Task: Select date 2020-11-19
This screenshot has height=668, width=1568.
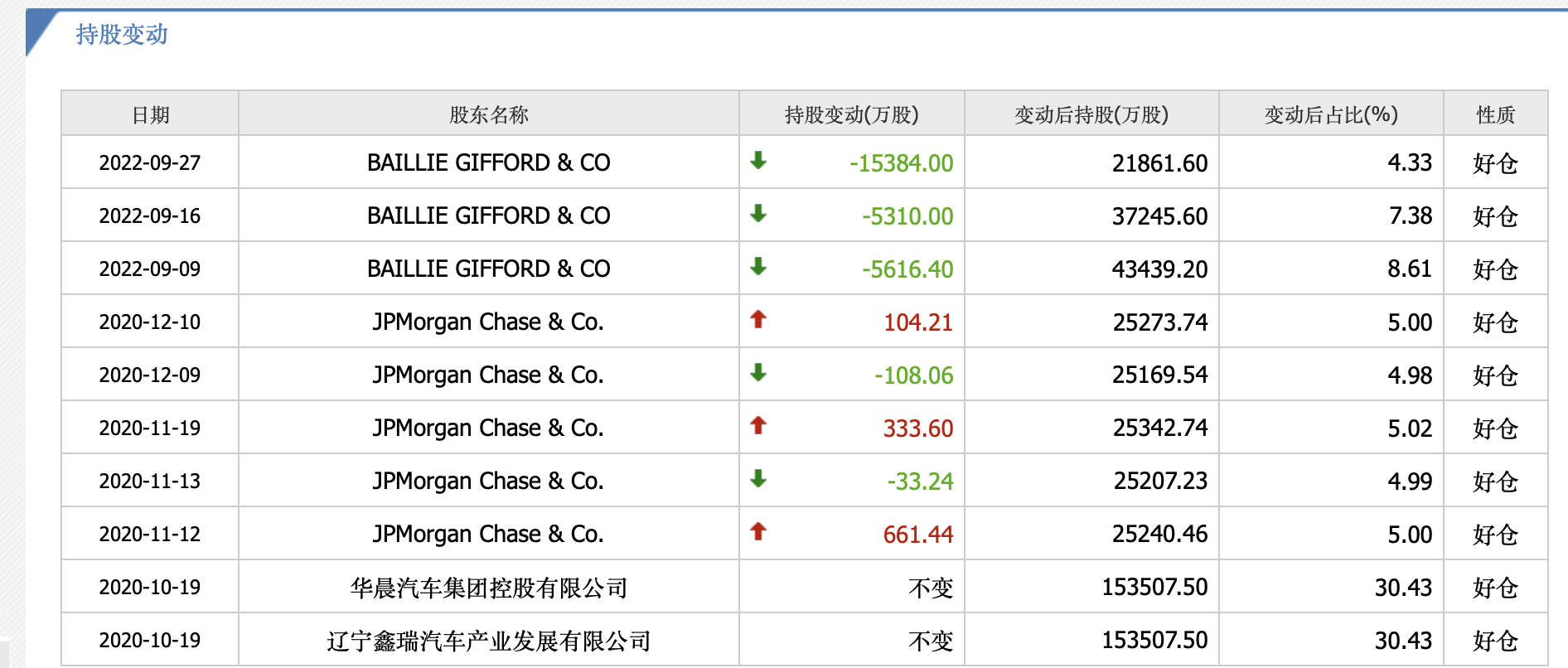Action: click(150, 428)
